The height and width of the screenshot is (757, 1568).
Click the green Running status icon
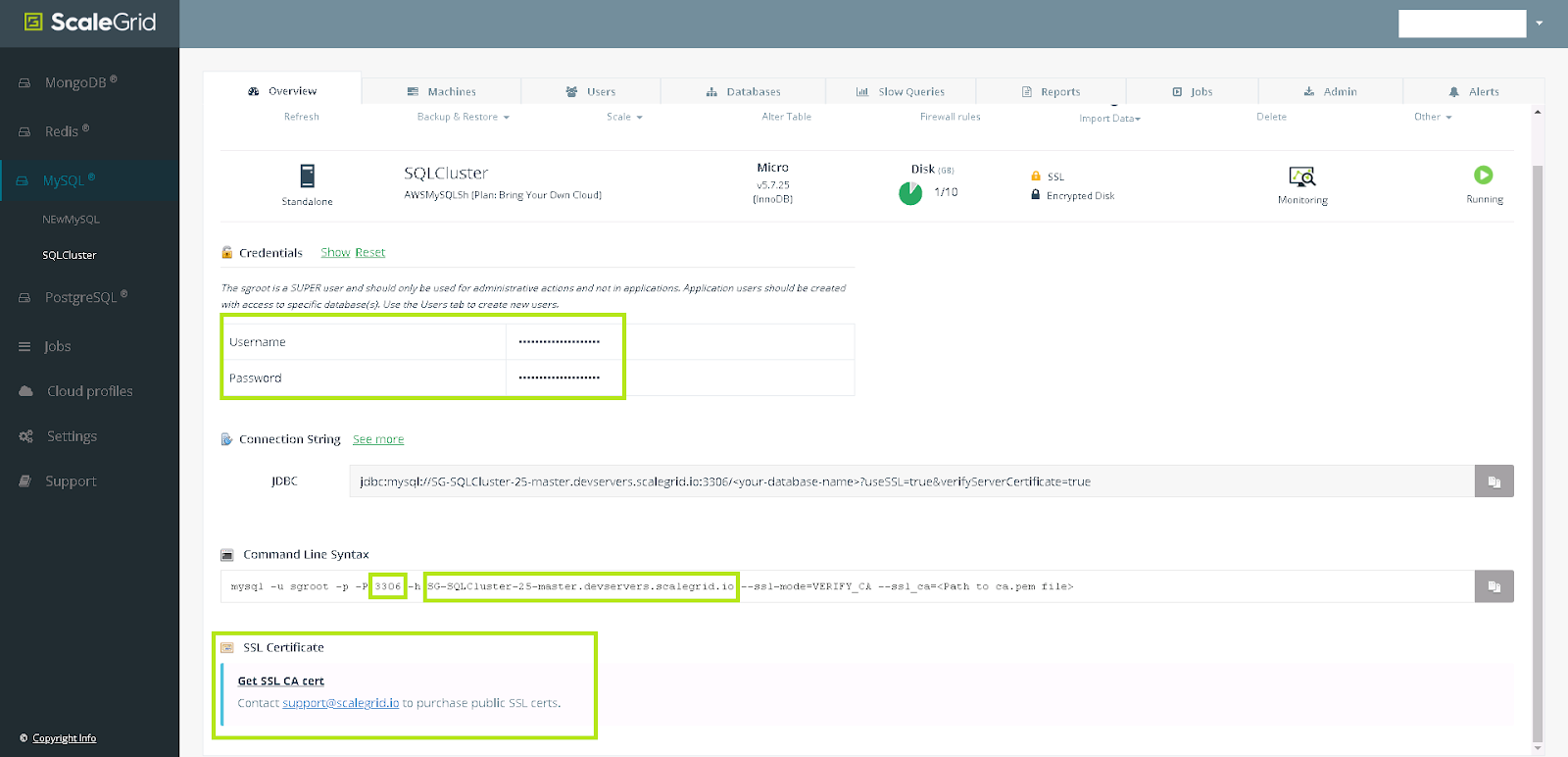tap(1484, 175)
